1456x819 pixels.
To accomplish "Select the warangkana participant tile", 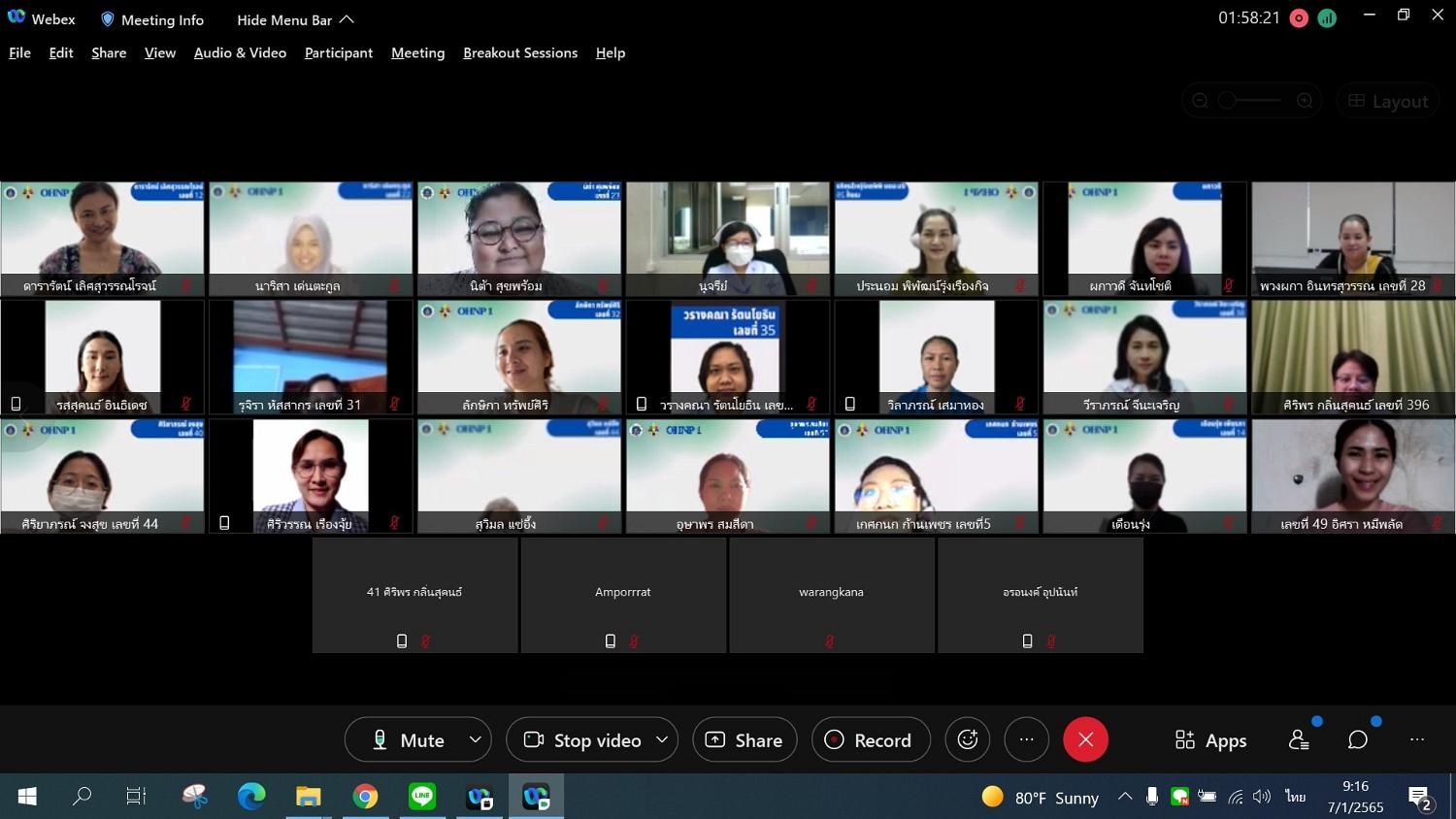I will 832,595.
